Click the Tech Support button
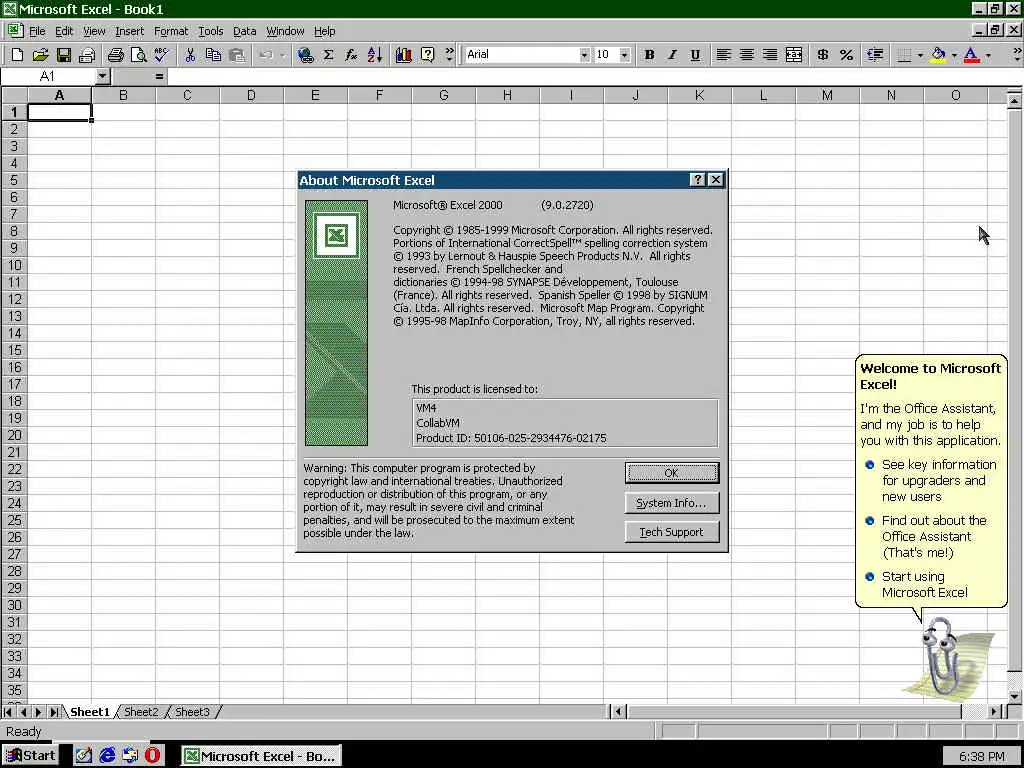 click(x=672, y=532)
